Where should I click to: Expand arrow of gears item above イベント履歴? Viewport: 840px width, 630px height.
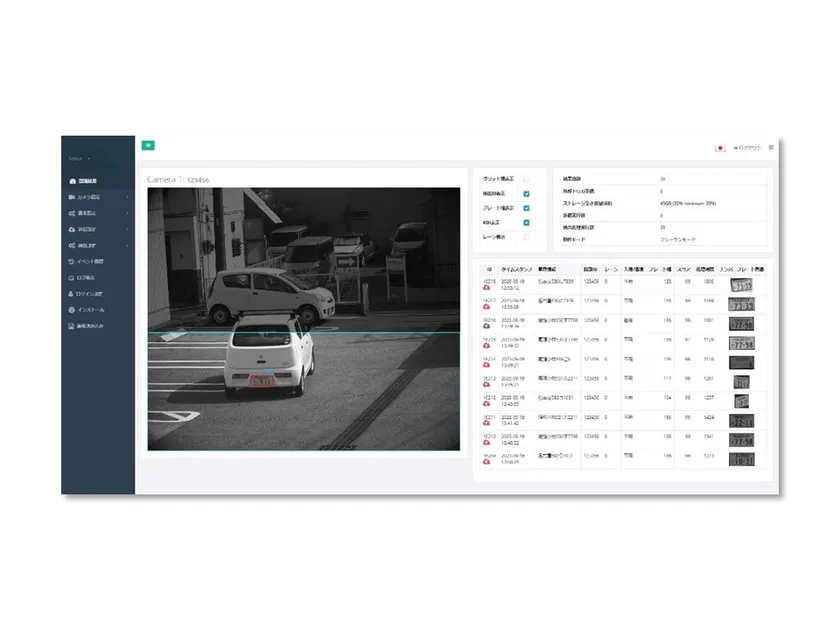click(x=127, y=245)
